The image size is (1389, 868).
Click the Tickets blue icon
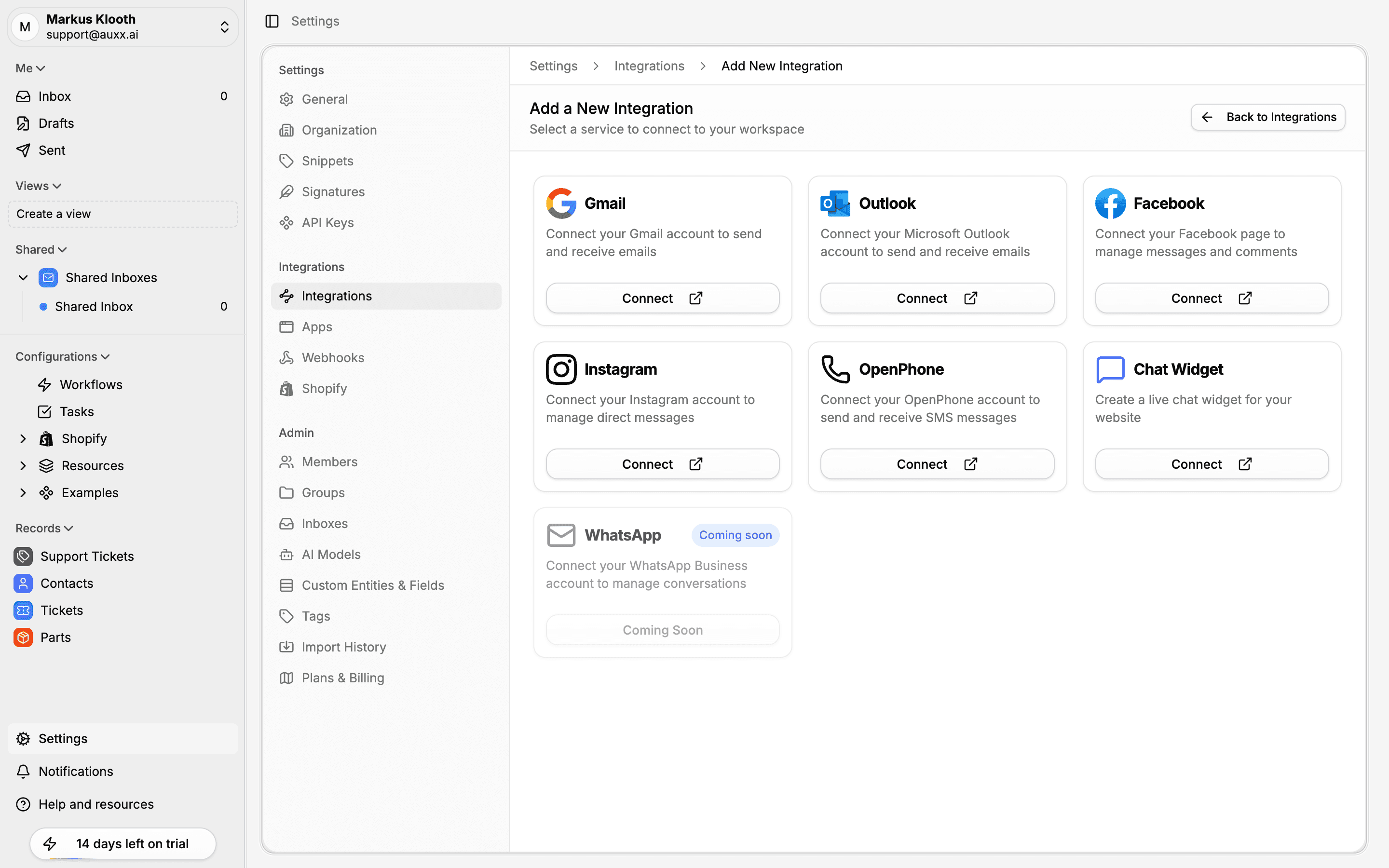click(23, 610)
